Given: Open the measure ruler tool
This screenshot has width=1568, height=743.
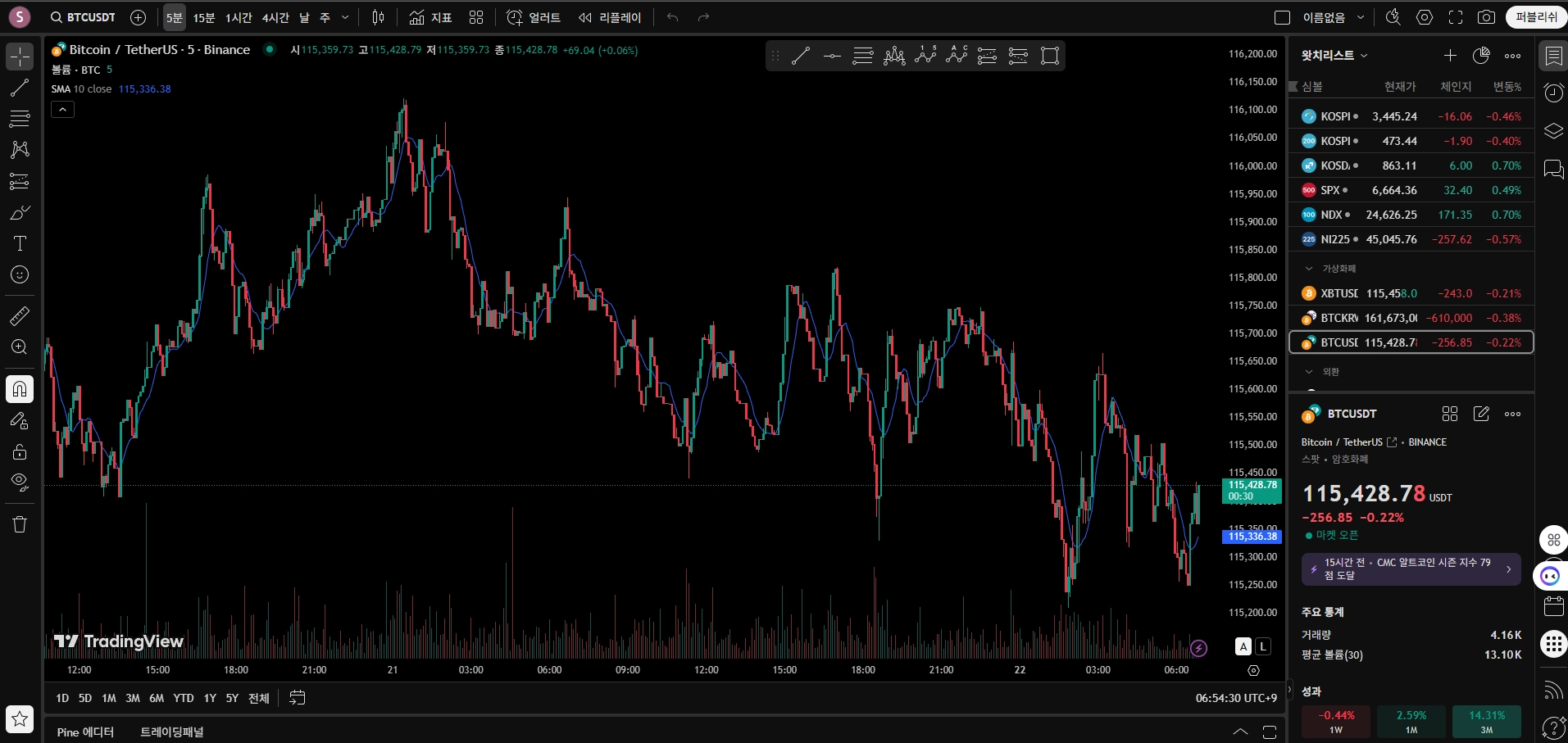Looking at the screenshot, I should tap(20, 315).
